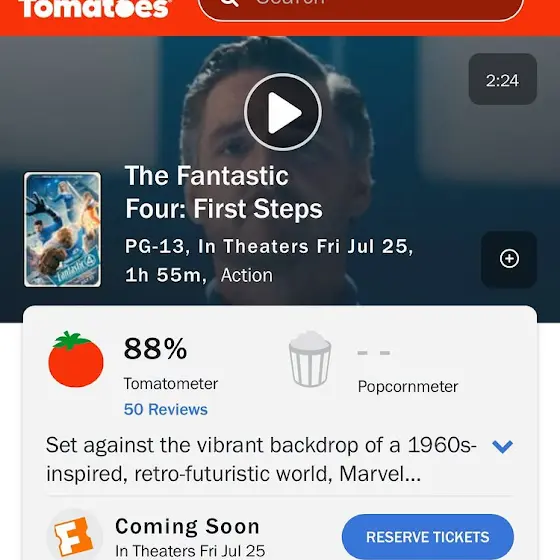Click the 88% Tomatometer score
This screenshot has height=560, width=560.
pyautogui.click(x=155, y=349)
